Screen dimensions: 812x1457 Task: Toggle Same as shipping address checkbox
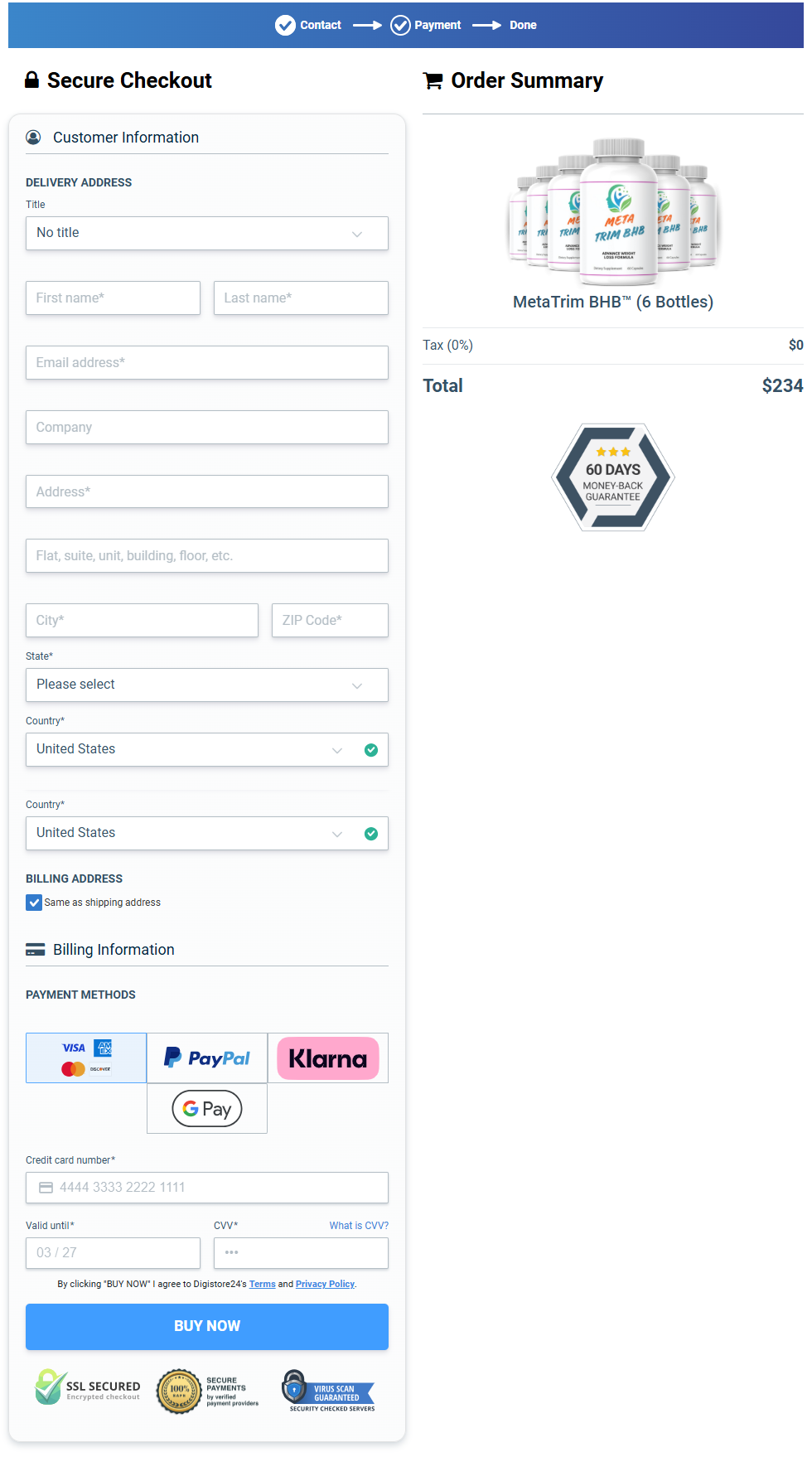coord(34,903)
